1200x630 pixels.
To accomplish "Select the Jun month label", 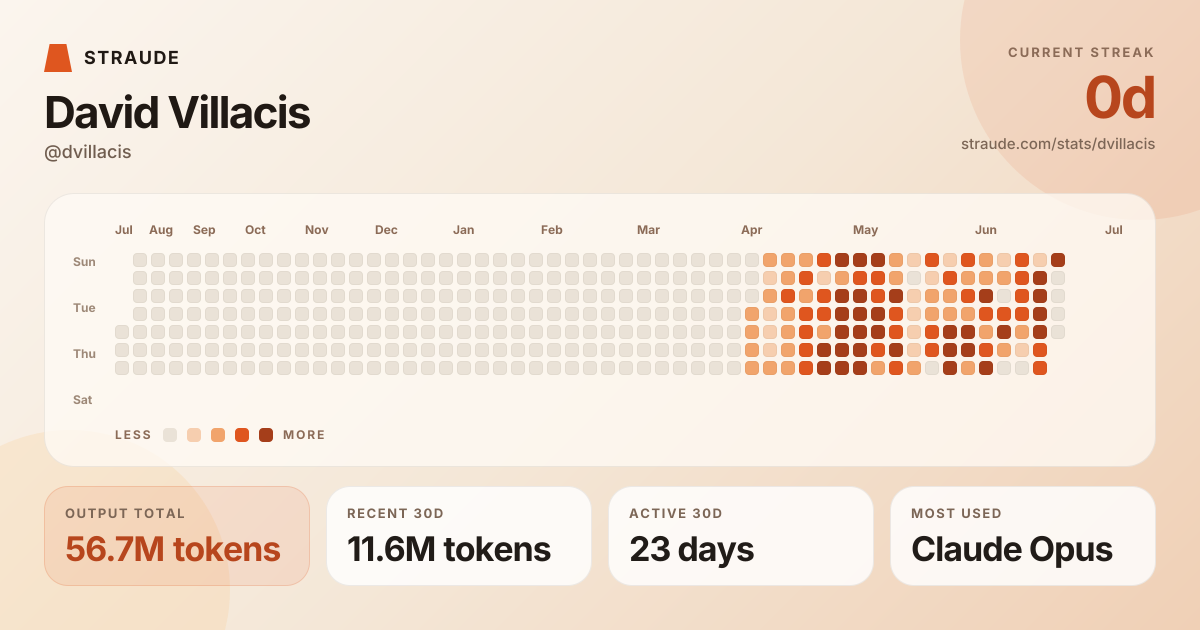I will [986, 230].
